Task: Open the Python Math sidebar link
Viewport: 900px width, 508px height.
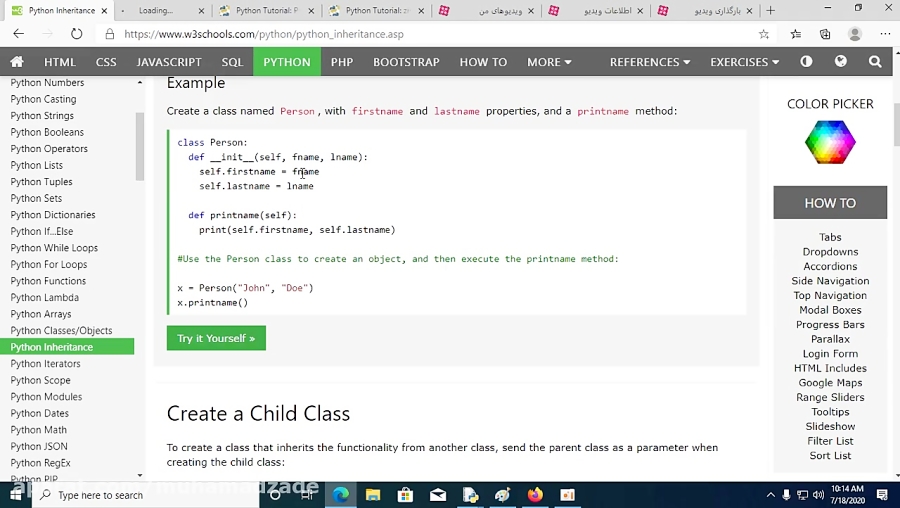Action: click(38, 429)
